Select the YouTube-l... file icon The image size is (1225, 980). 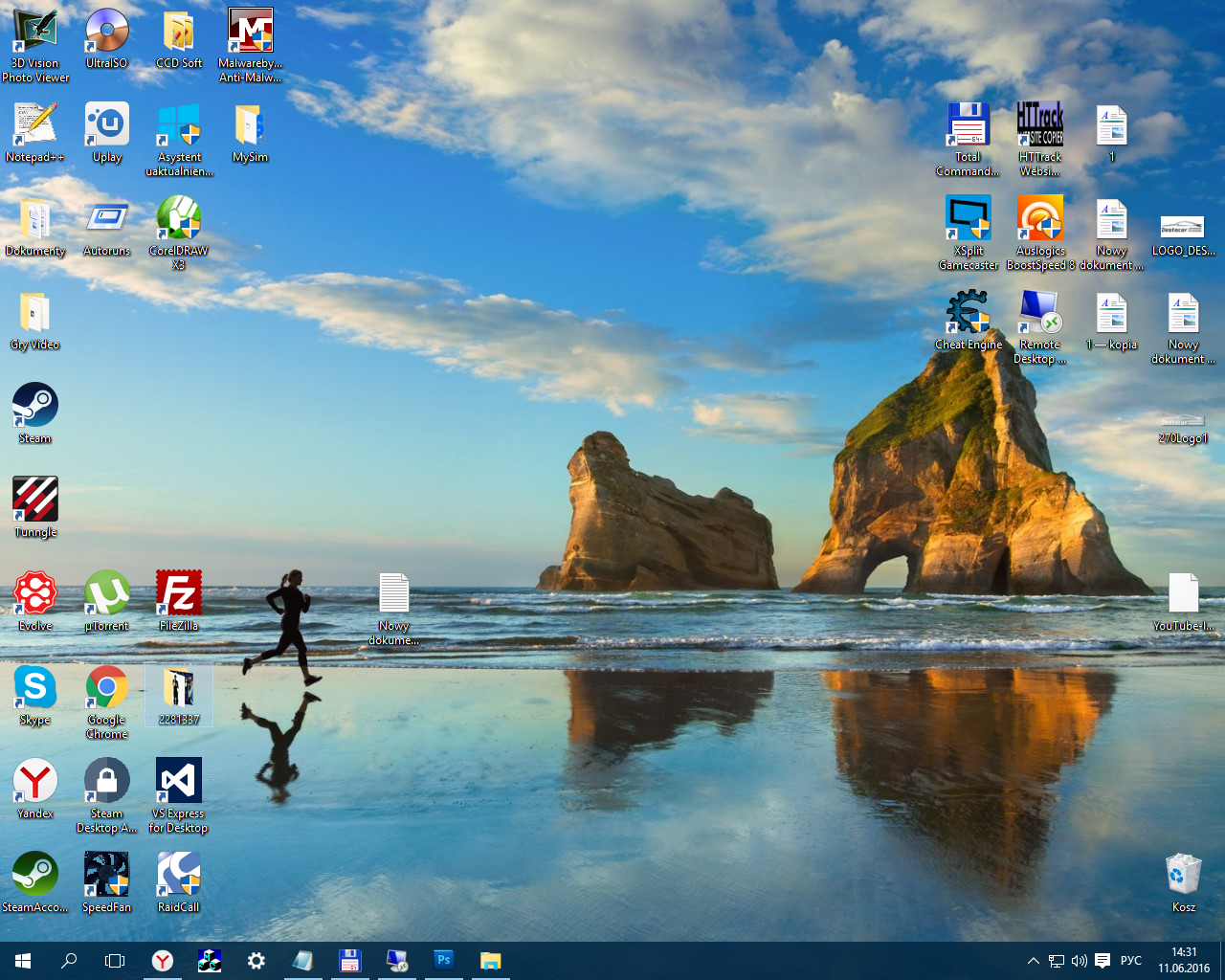1184,601
